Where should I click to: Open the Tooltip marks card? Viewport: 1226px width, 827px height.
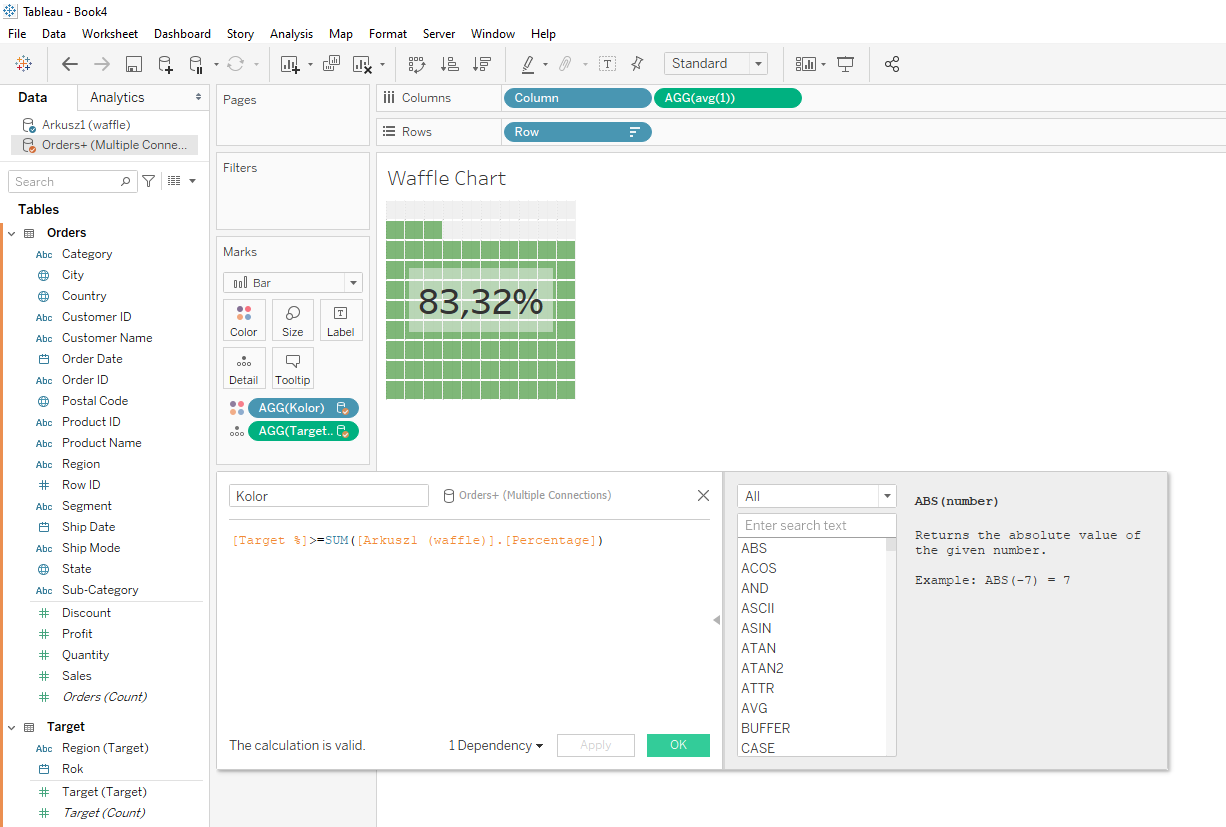coord(292,368)
